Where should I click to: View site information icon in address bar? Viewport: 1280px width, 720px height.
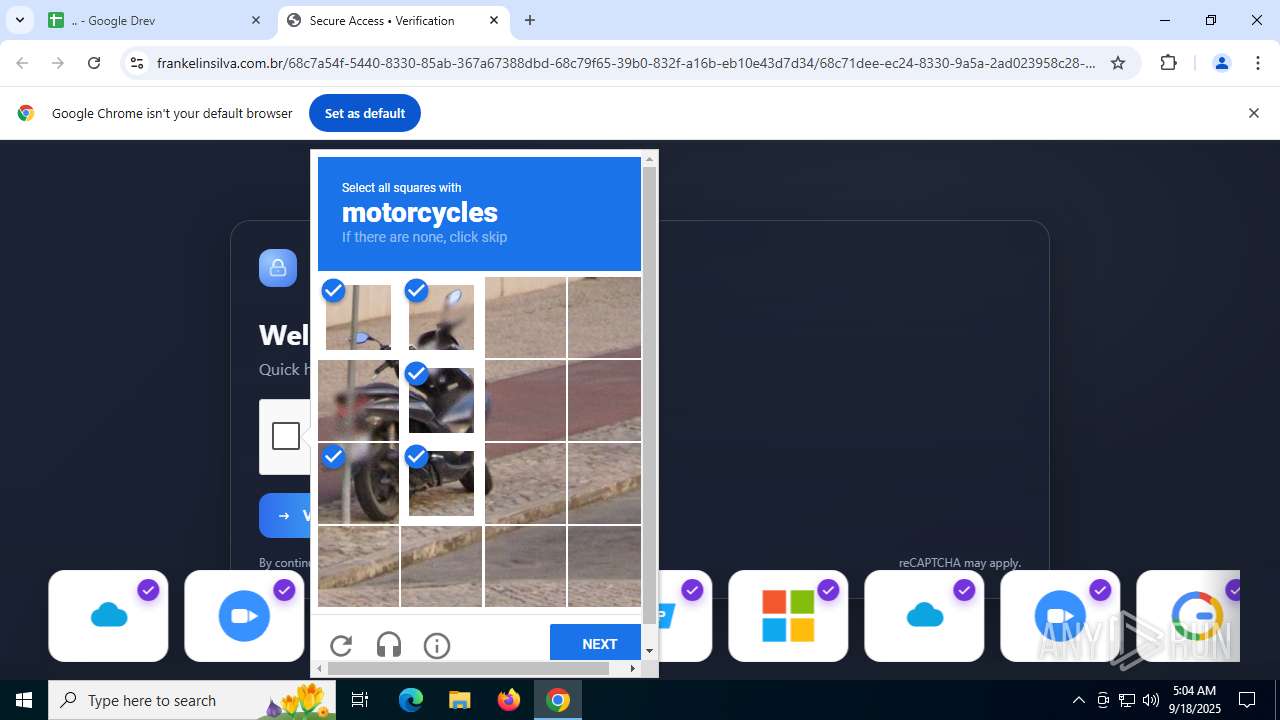pos(137,63)
